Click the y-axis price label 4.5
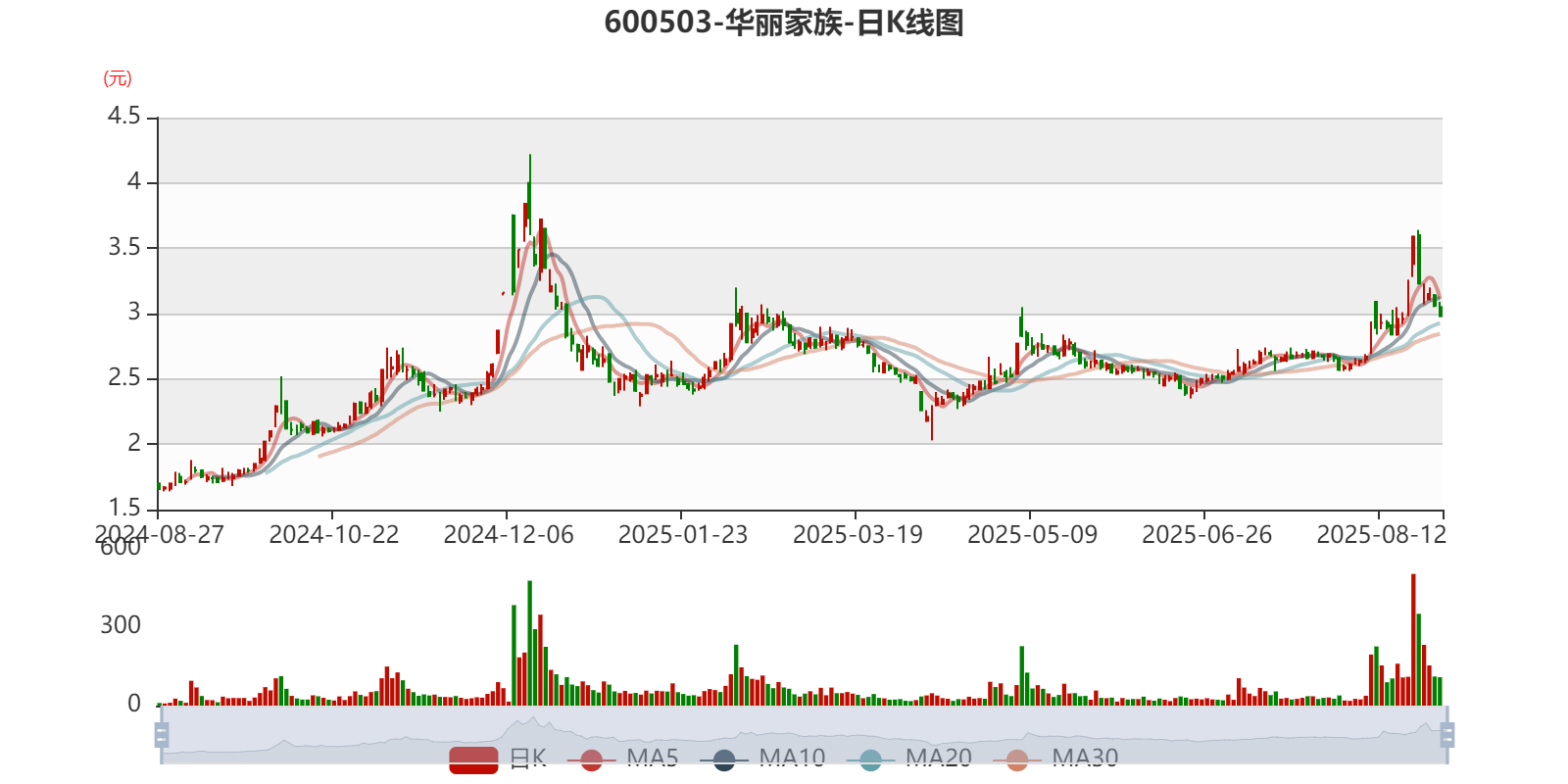The image size is (1568, 784). tap(124, 117)
